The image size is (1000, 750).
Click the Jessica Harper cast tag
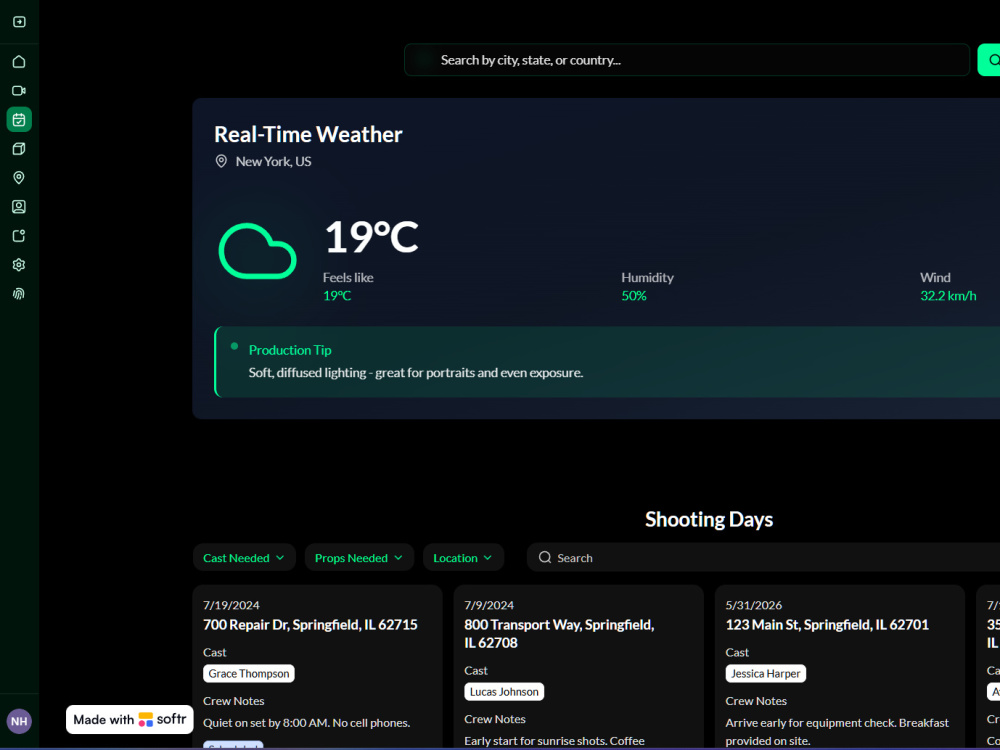[766, 673]
